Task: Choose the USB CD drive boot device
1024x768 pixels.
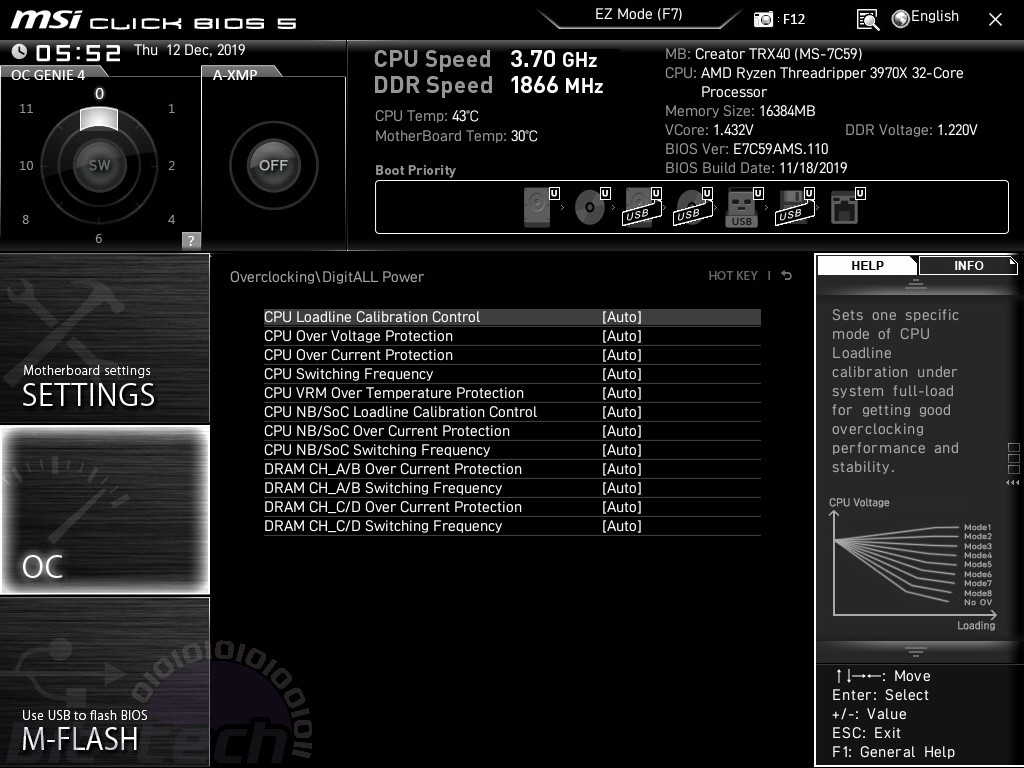Action: pyautogui.click(x=693, y=206)
